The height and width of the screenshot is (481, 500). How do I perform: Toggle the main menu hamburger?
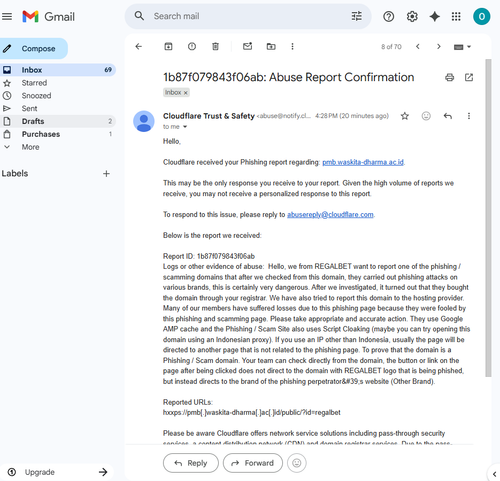tap(7, 16)
